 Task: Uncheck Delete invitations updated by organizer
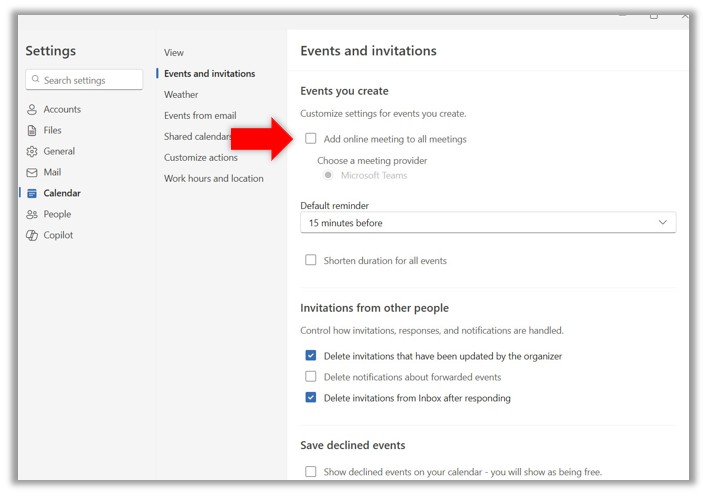point(311,356)
